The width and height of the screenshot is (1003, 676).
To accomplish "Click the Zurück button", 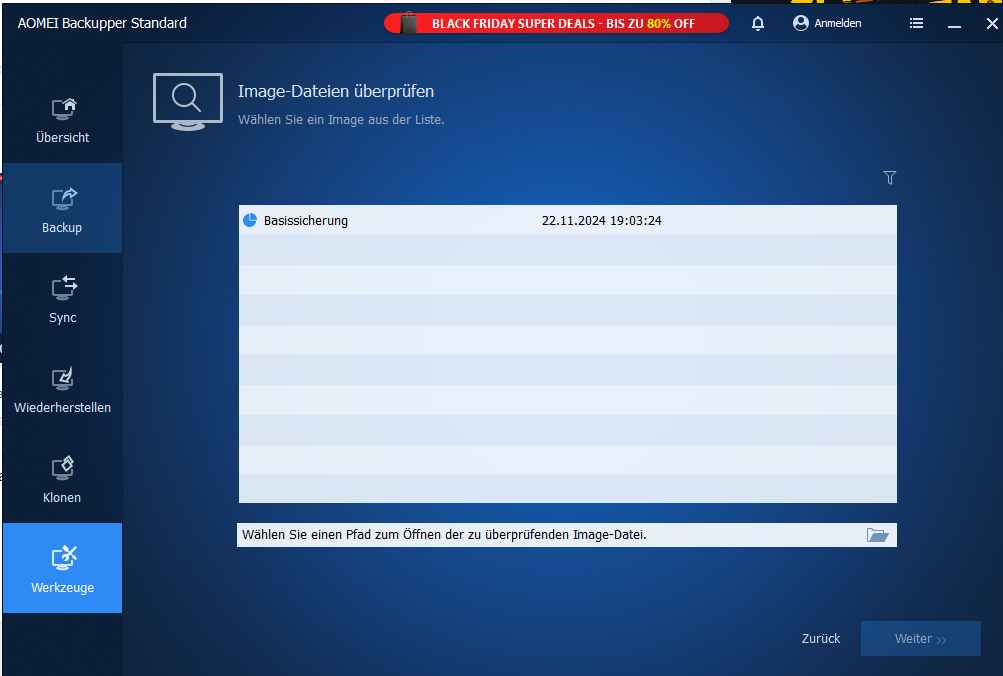I will tap(821, 638).
